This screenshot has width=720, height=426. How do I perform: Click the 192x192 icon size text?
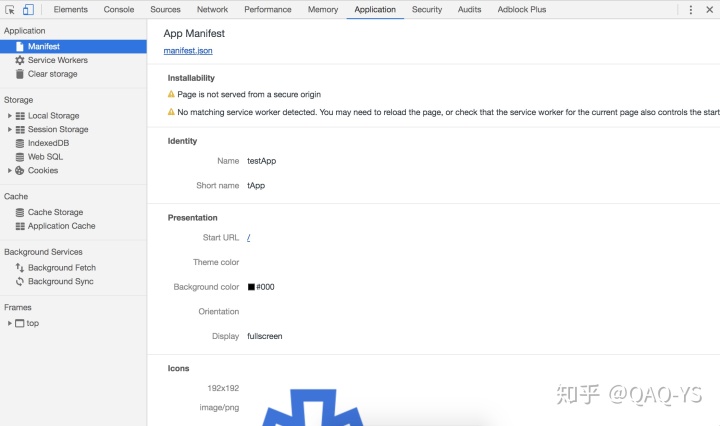(x=223, y=388)
